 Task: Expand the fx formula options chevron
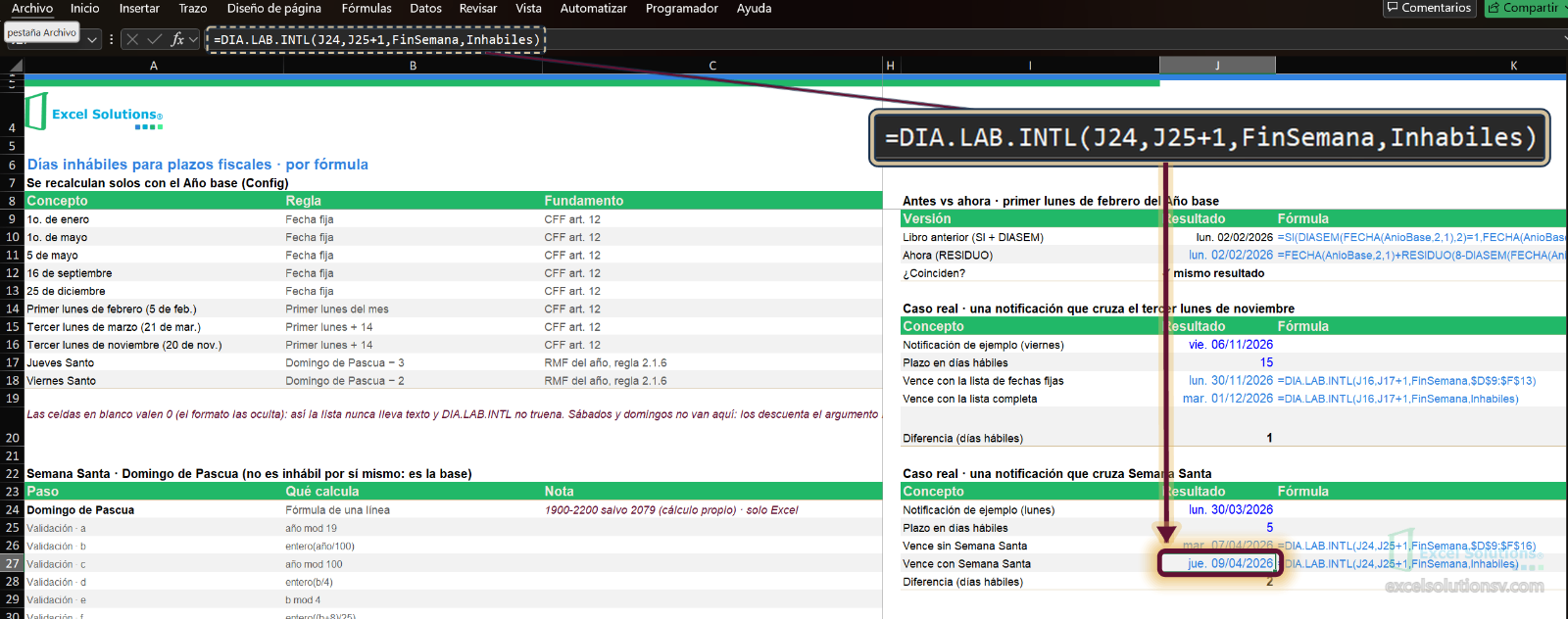[x=193, y=39]
